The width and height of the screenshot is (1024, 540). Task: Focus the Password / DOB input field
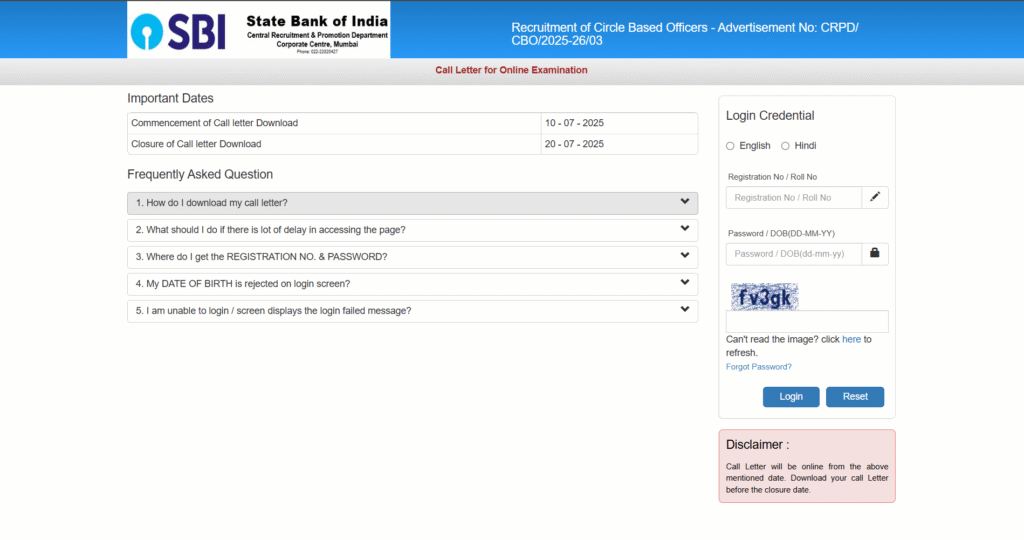coord(793,253)
